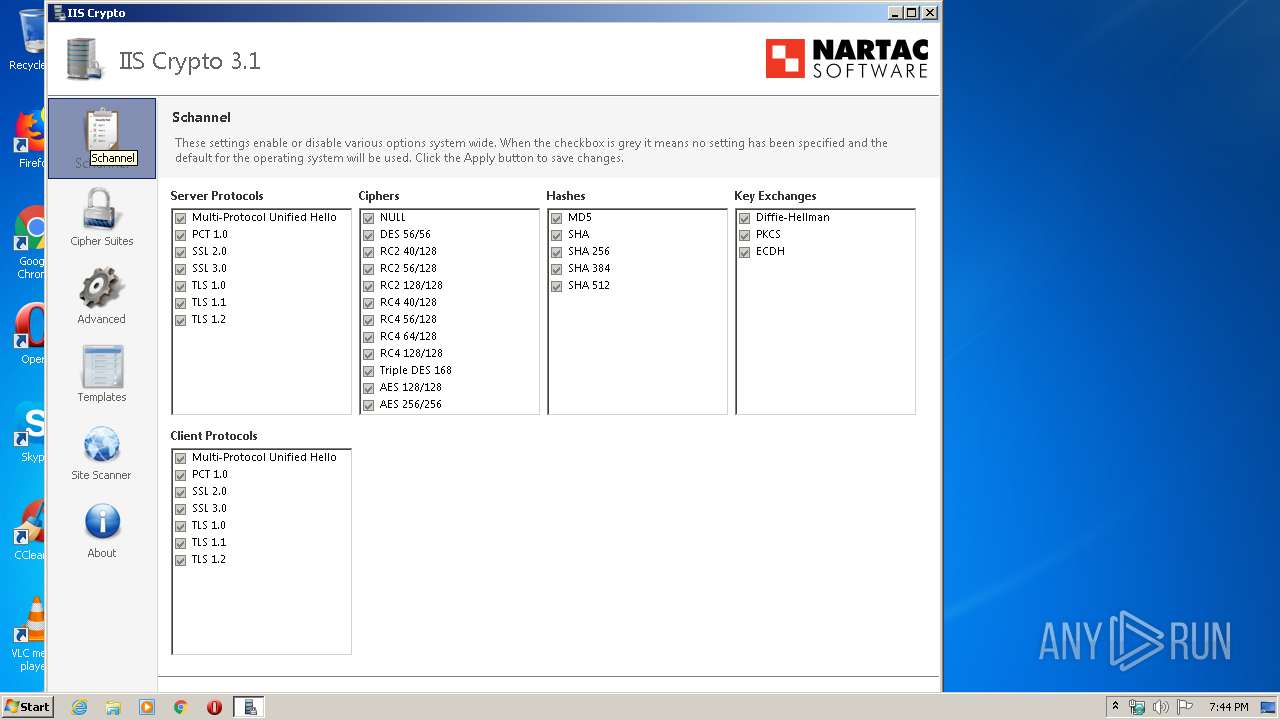The width and height of the screenshot is (1280, 720).
Task: Toggle the ECDH key exchange checkbox
Action: pyautogui.click(x=745, y=252)
